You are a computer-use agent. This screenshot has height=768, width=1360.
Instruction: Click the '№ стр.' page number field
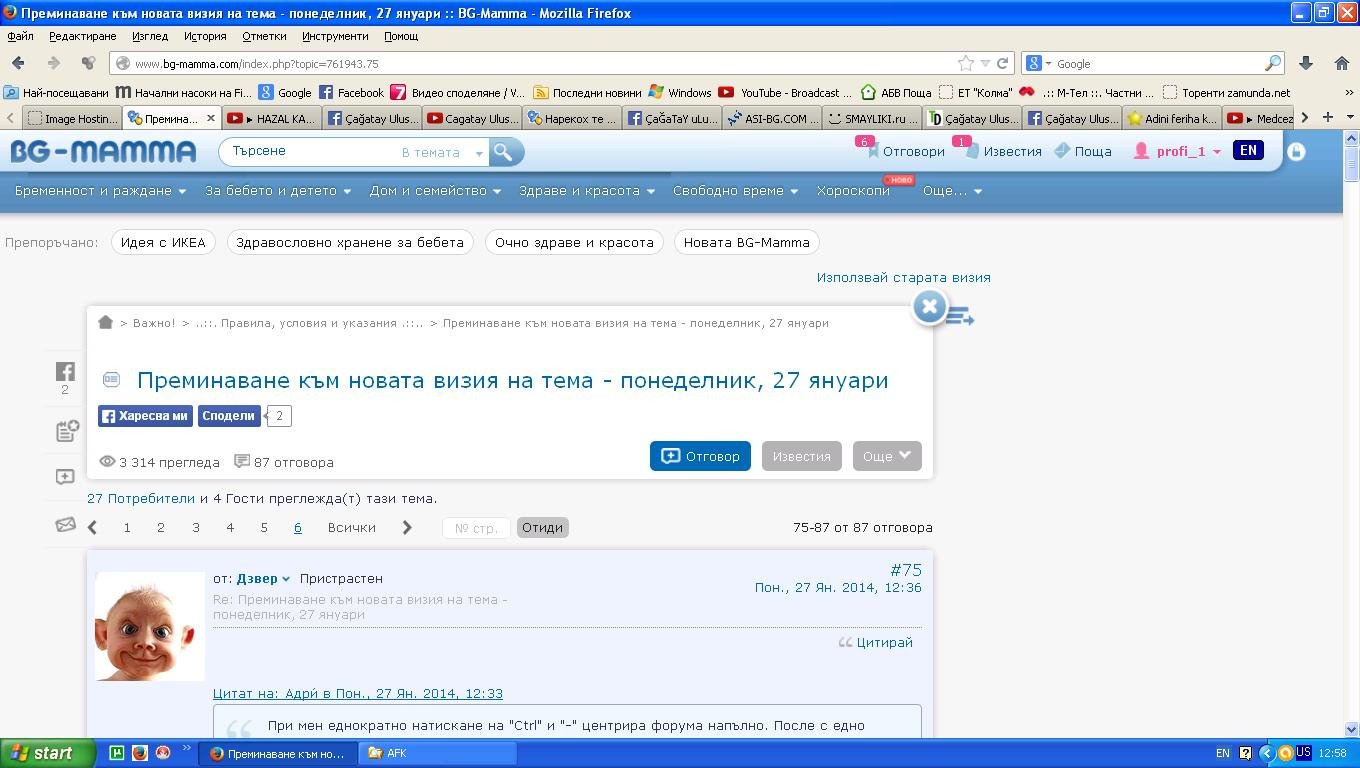point(476,528)
